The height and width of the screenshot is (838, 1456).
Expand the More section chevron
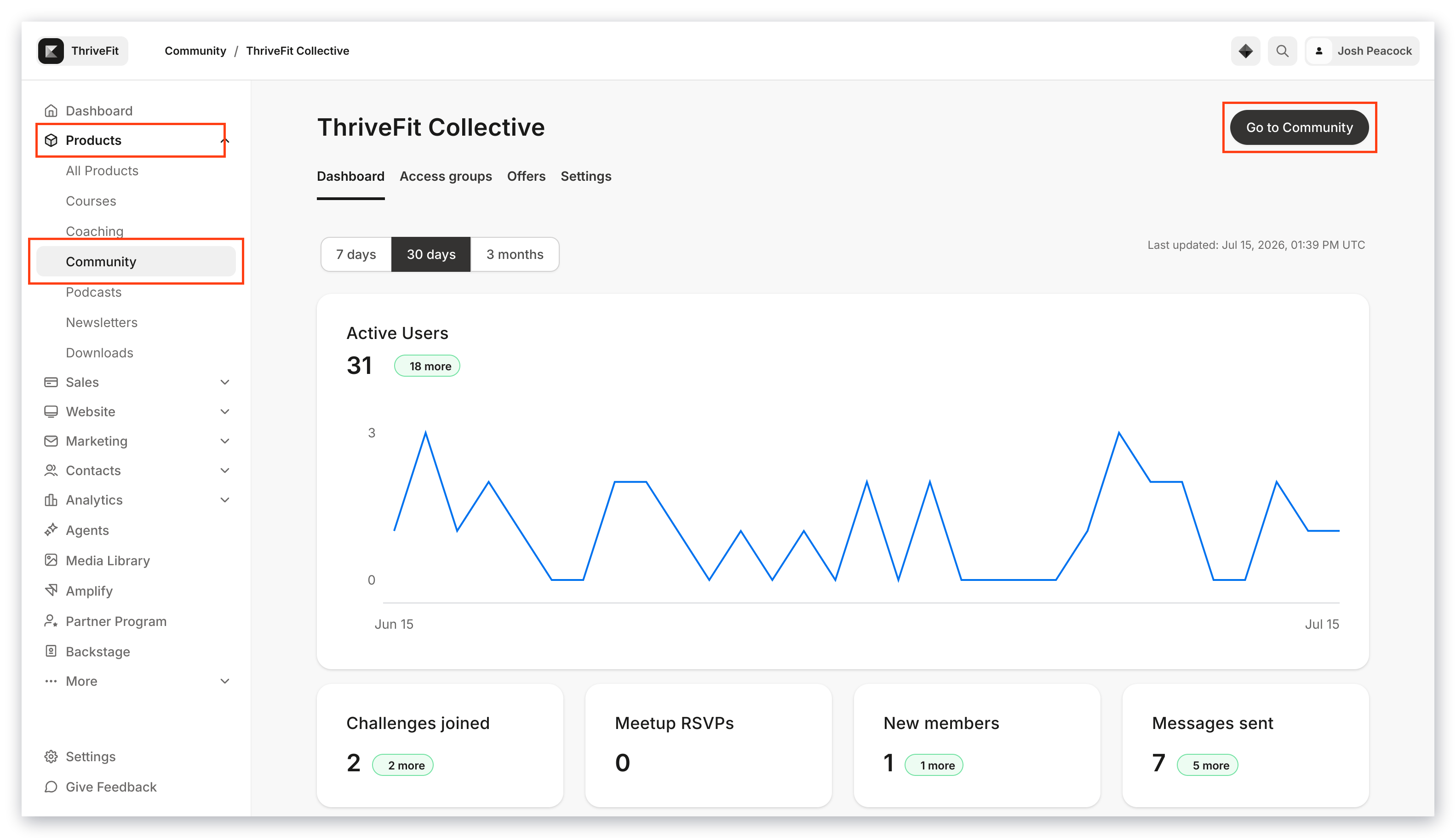224,681
